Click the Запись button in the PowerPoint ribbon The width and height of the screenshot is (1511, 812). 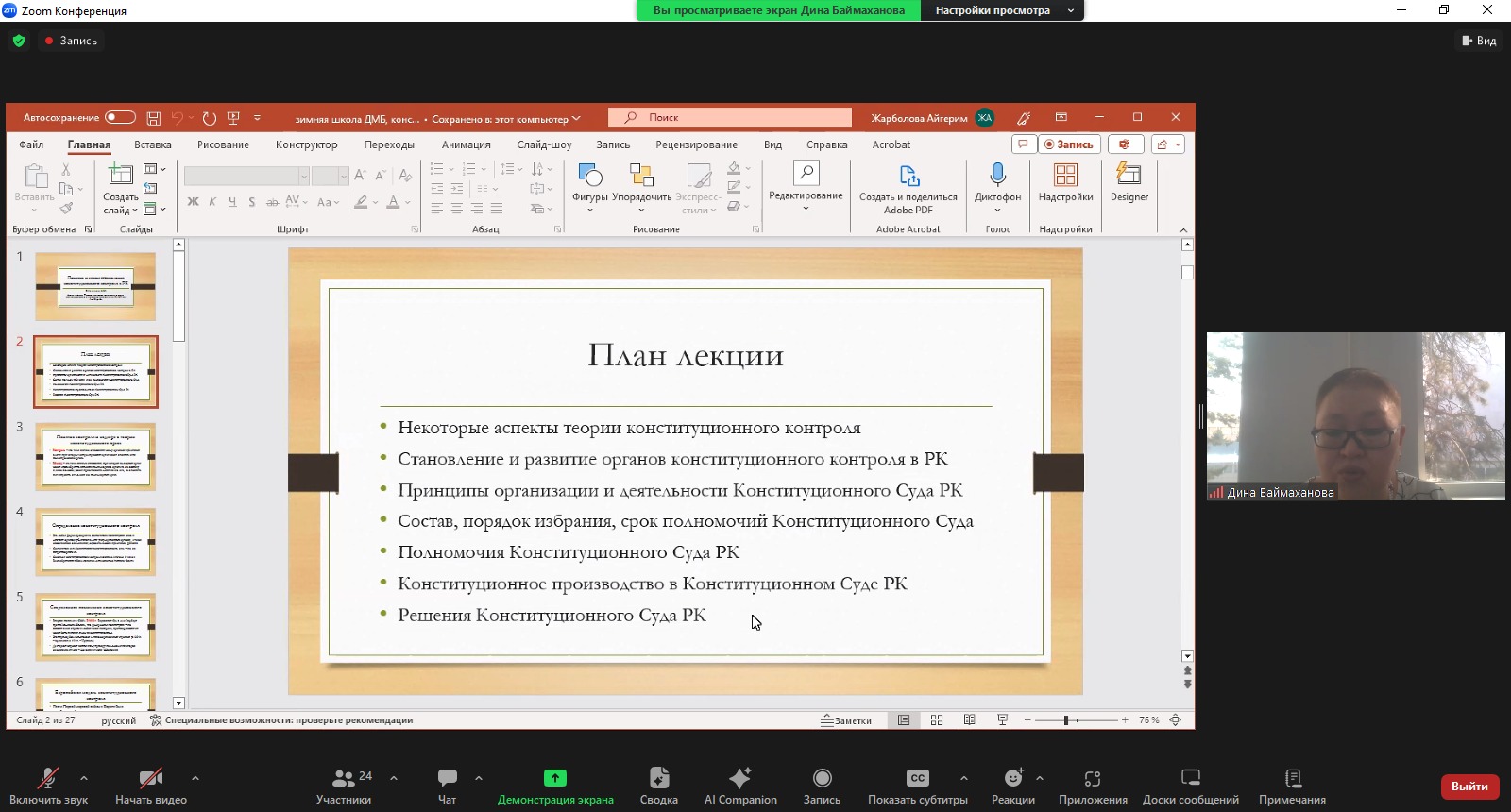pyautogui.click(x=1069, y=144)
